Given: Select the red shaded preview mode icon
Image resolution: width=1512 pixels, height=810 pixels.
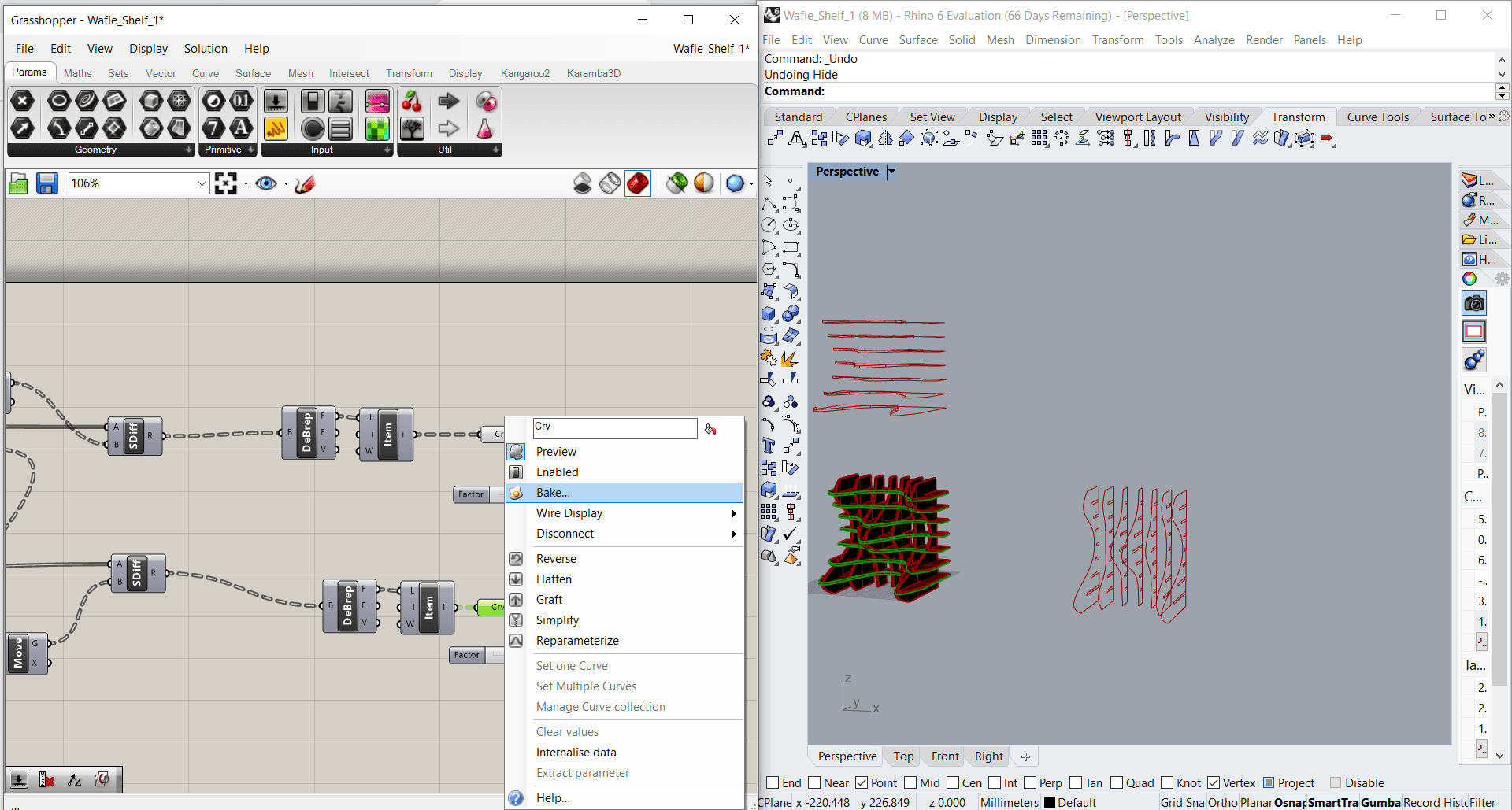Looking at the screenshot, I should click(637, 183).
